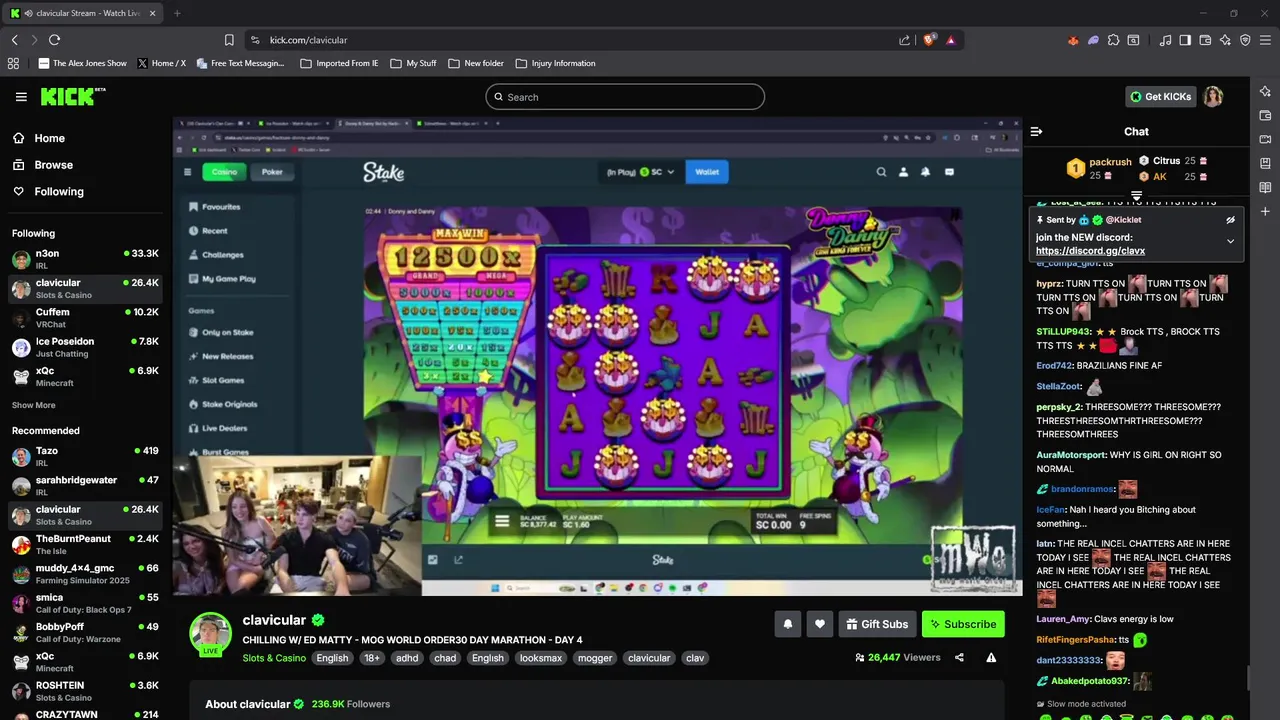Add item to browser side panel
Image resolution: width=1280 pixels, height=720 pixels.
[x=1266, y=211]
